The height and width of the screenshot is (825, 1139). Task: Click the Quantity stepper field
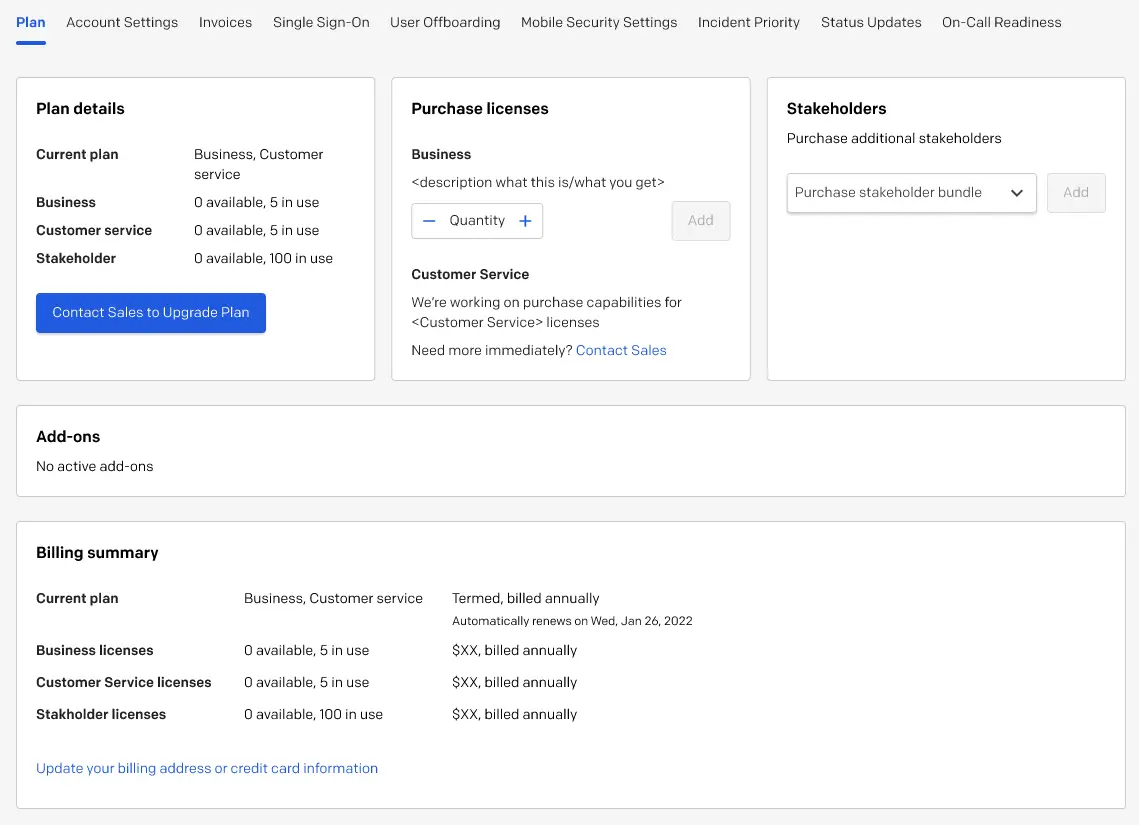477,221
